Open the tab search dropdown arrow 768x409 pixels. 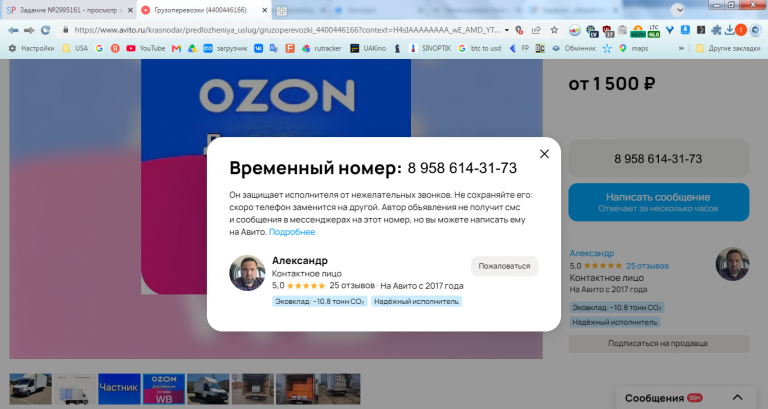(x=677, y=10)
